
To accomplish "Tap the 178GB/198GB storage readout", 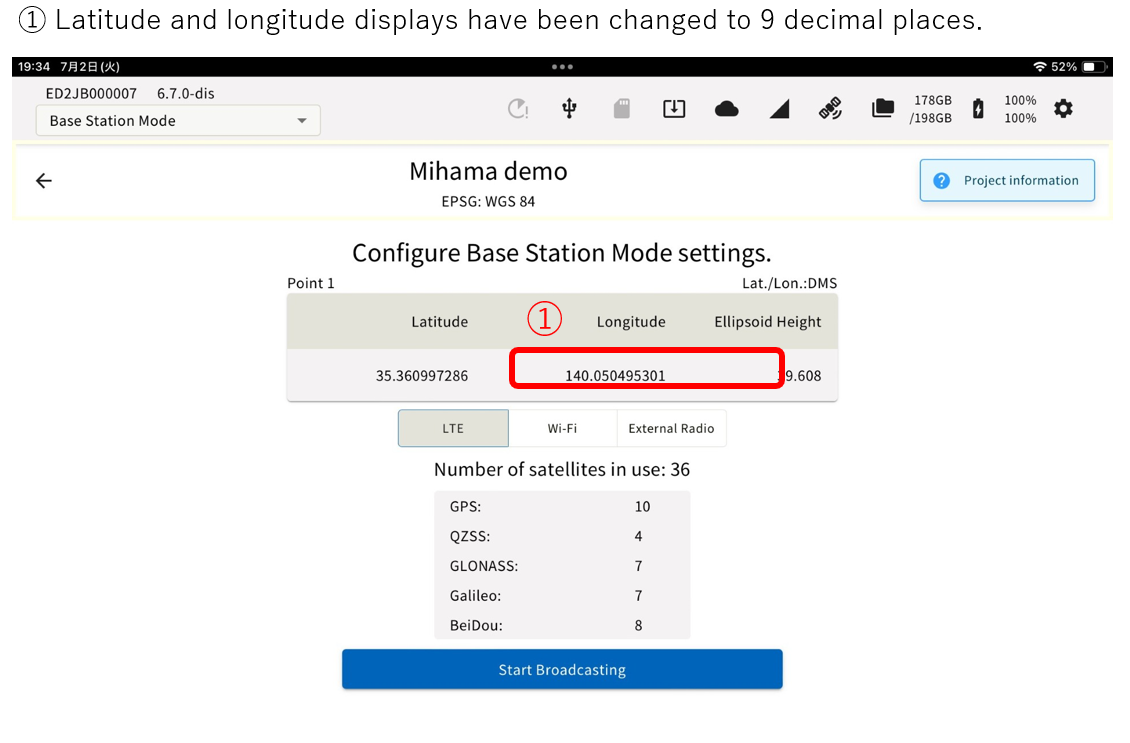I will (930, 109).
